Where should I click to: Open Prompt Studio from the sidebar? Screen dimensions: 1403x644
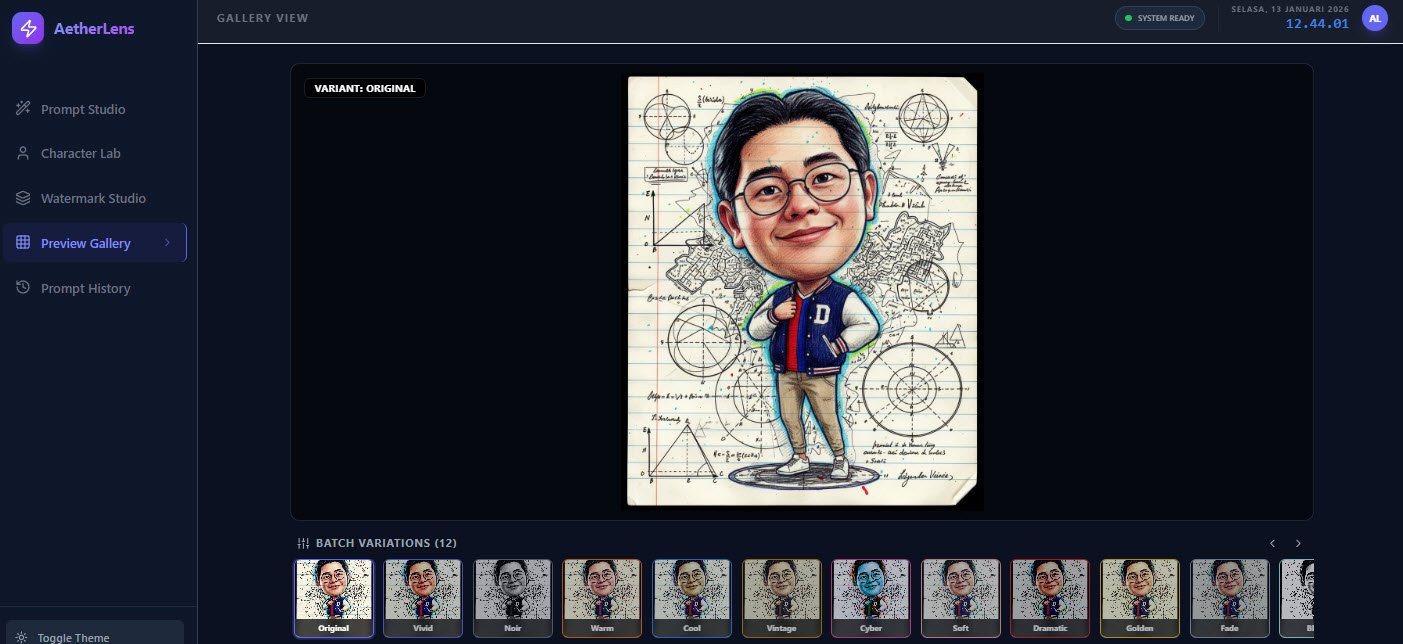(x=95, y=109)
